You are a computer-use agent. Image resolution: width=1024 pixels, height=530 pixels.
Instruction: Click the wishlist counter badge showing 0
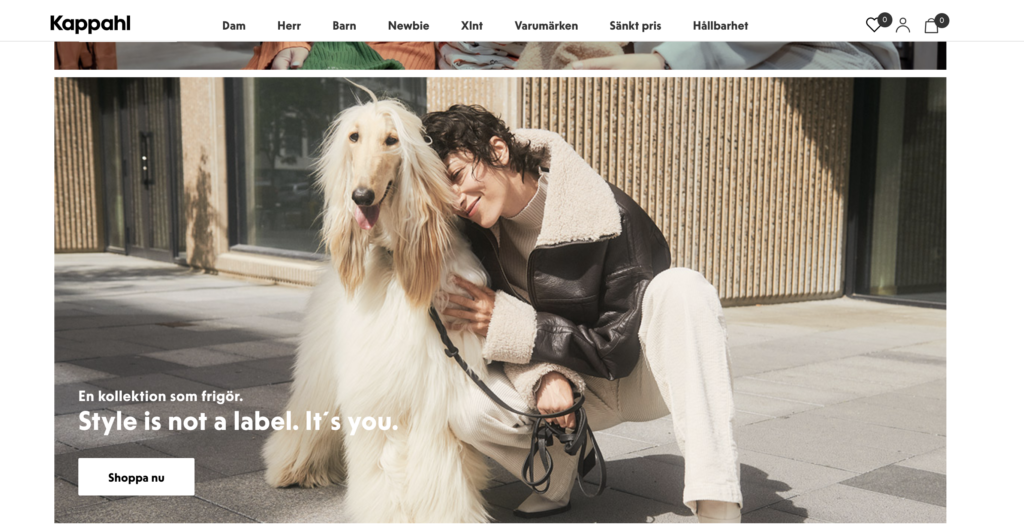(x=885, y=20)
